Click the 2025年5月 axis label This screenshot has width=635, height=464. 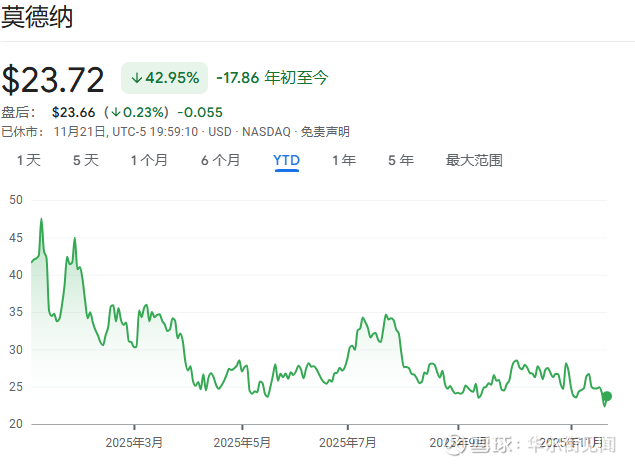[242, 443]
